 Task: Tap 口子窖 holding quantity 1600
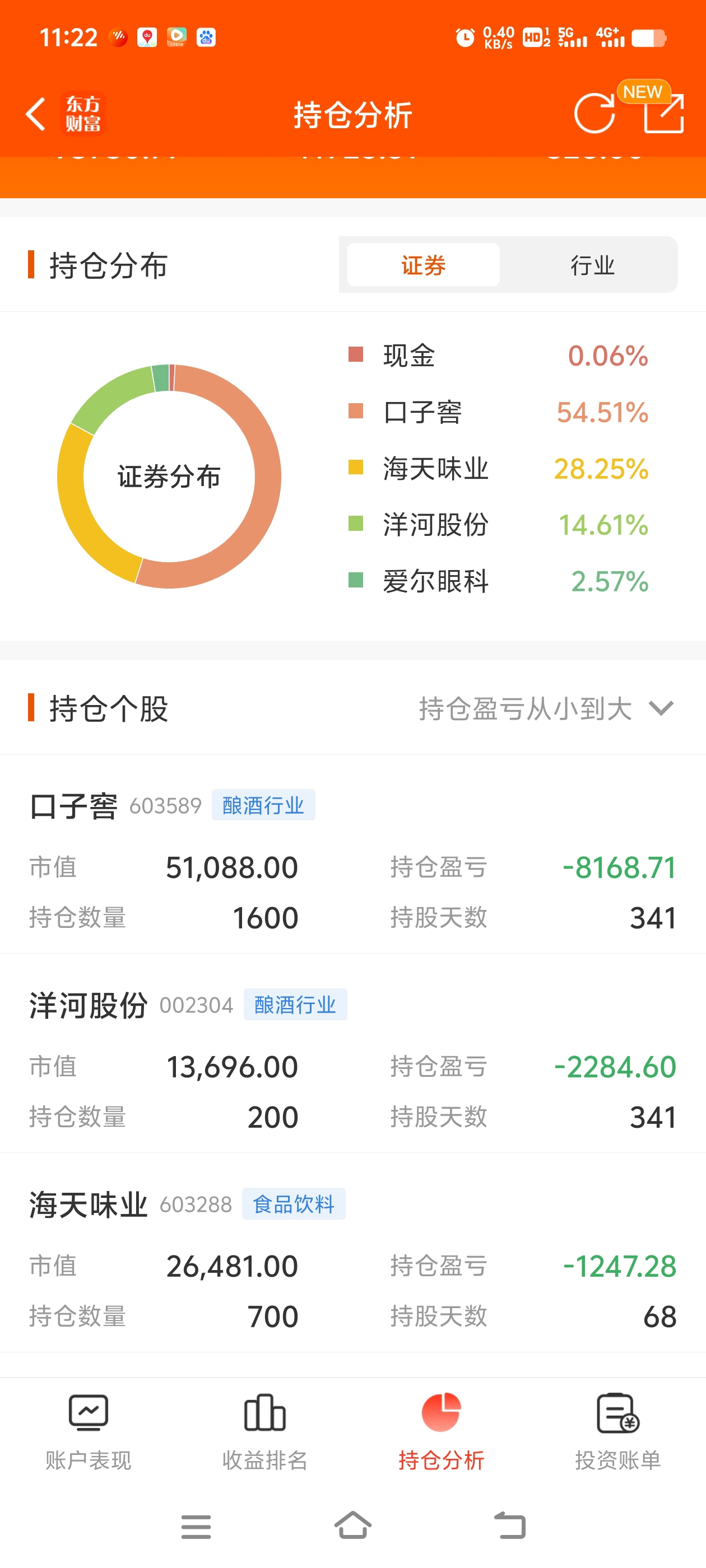pos(266,918)
